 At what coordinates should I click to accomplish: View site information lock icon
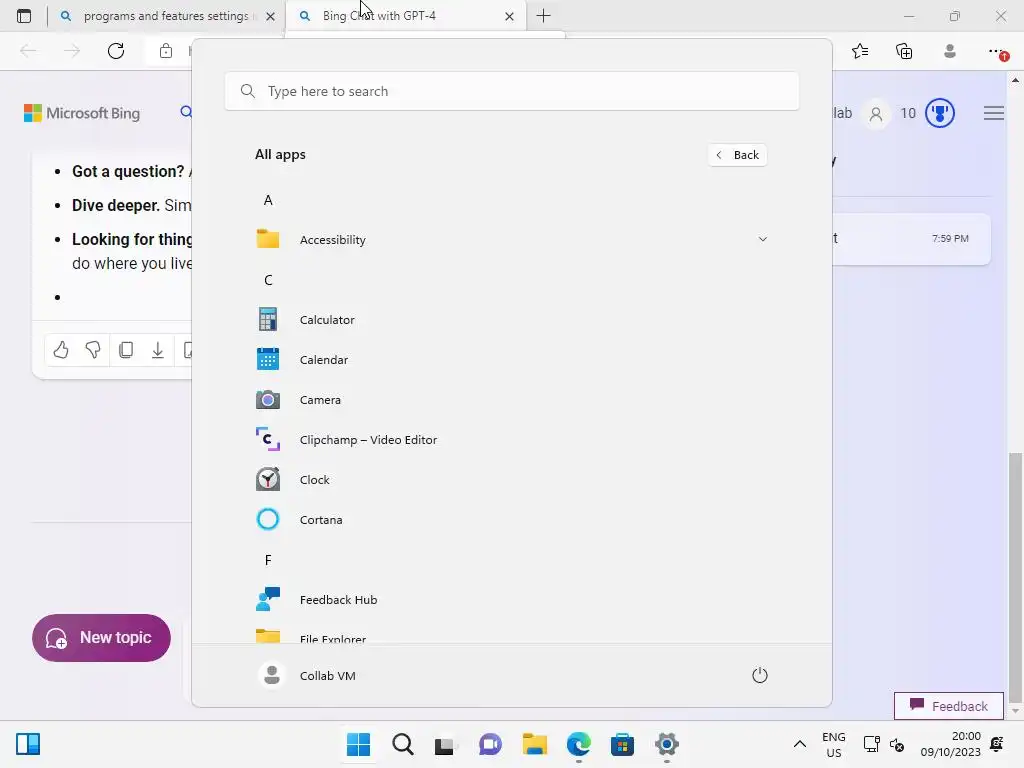tap(166, 51)
